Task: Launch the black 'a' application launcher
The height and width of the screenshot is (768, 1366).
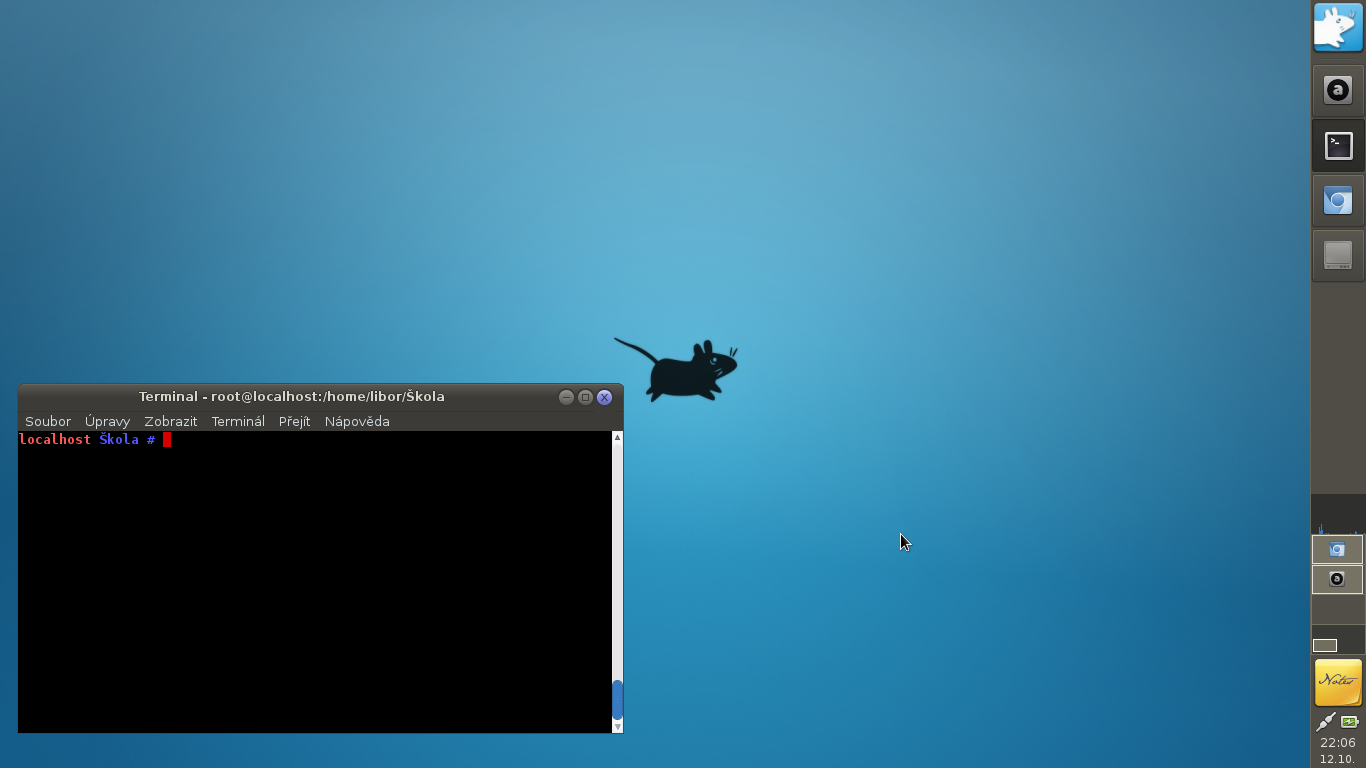Action: [x=1338, y=91]
